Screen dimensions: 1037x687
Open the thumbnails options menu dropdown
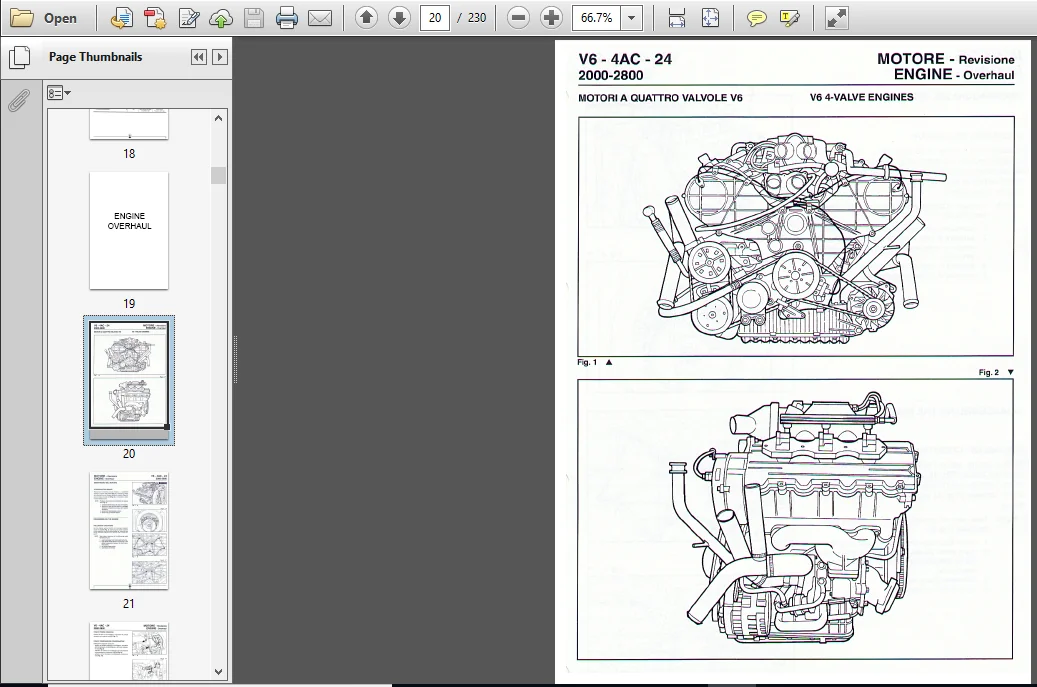tap(59, 93)
